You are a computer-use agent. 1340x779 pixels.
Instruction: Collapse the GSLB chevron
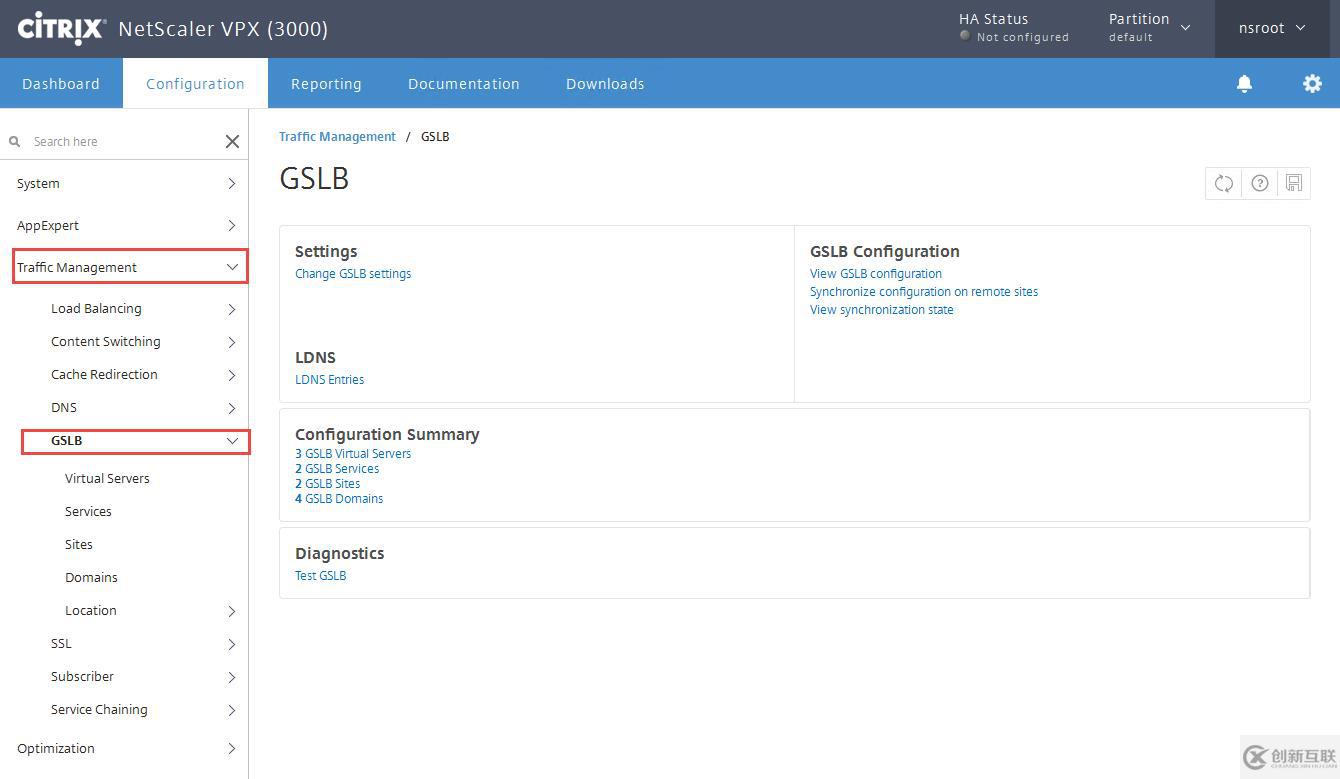(x=232, y=441)
